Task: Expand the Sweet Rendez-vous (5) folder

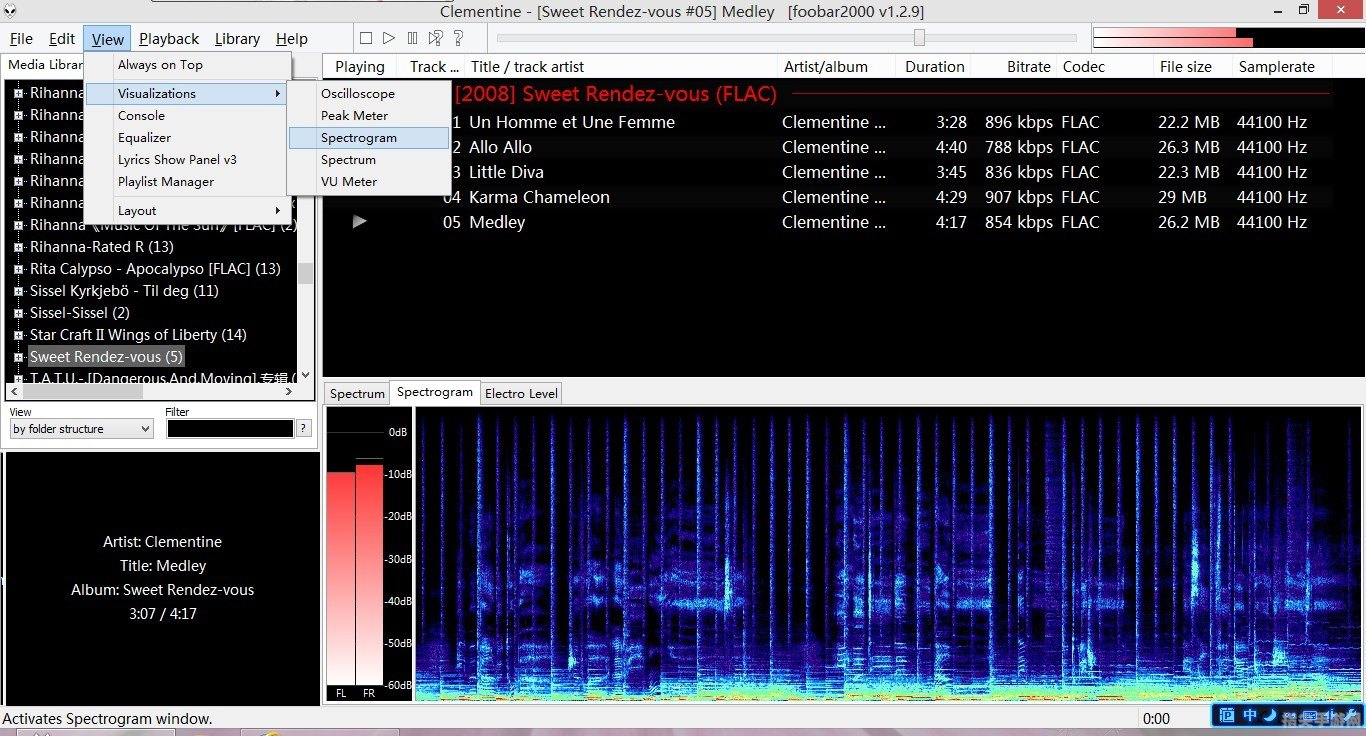Action: [18, 357]
